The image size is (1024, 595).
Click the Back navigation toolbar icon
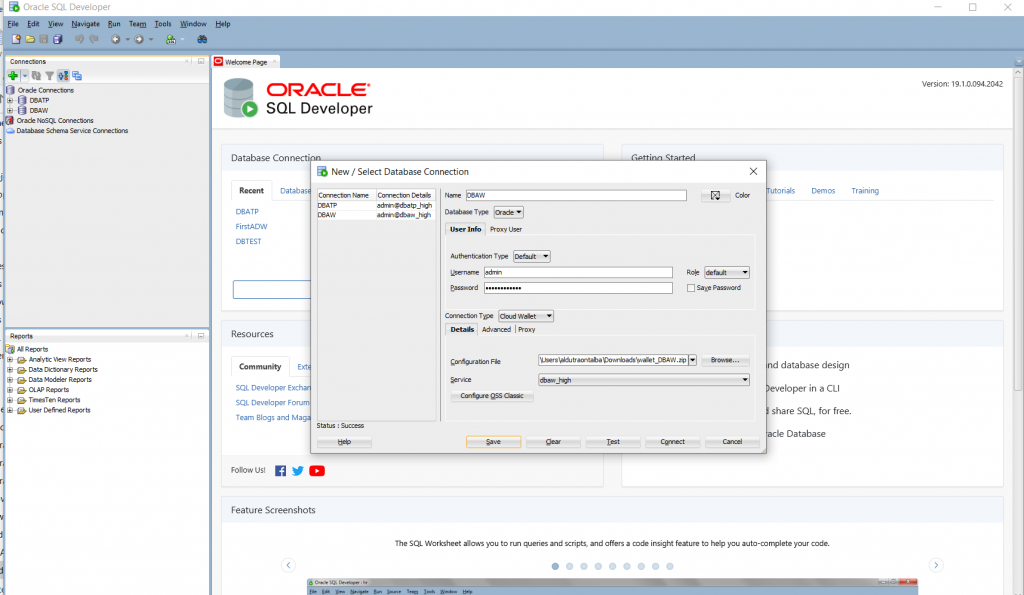[116, 39]
